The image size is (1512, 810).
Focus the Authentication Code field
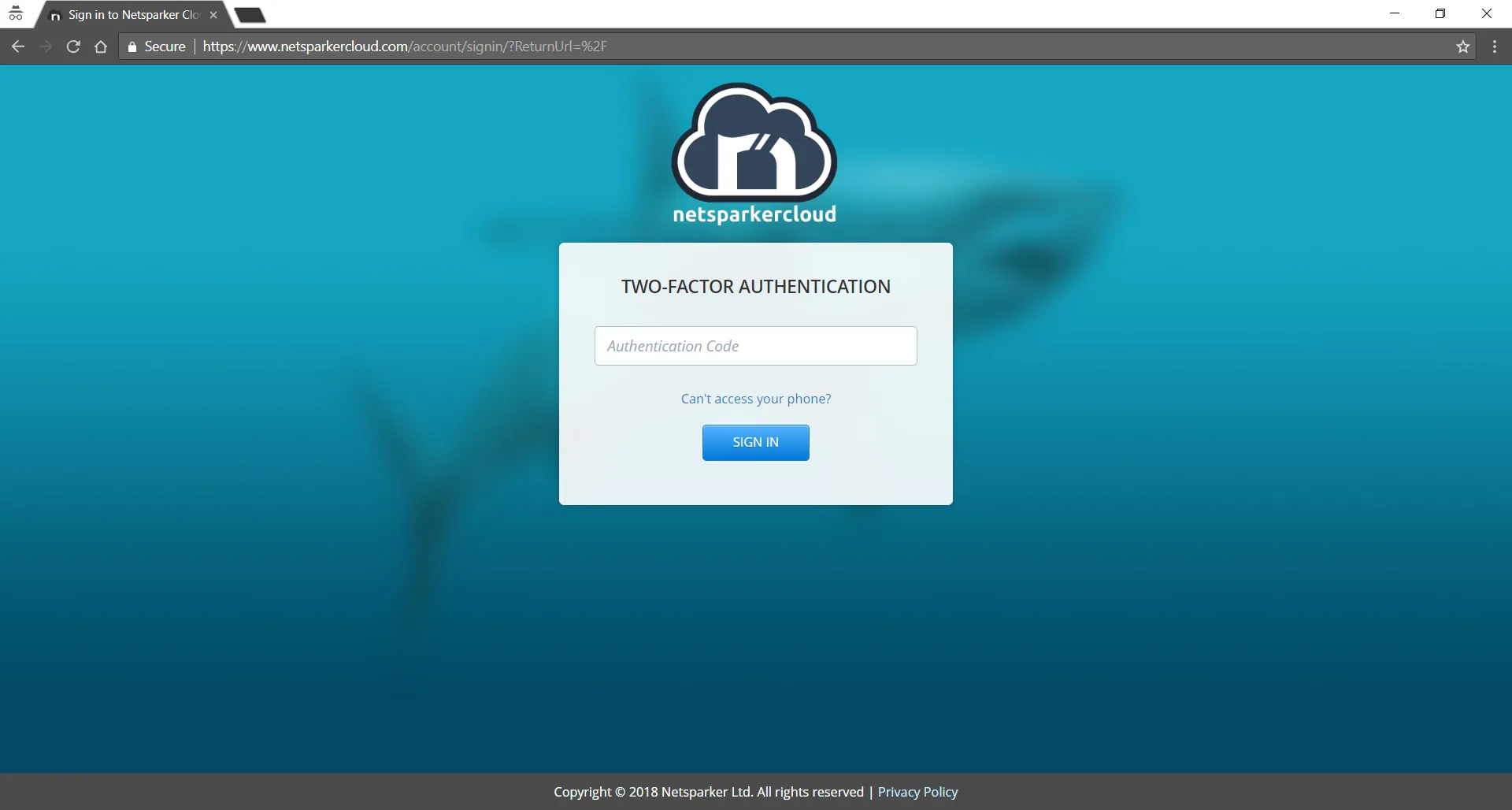[756, 346]
